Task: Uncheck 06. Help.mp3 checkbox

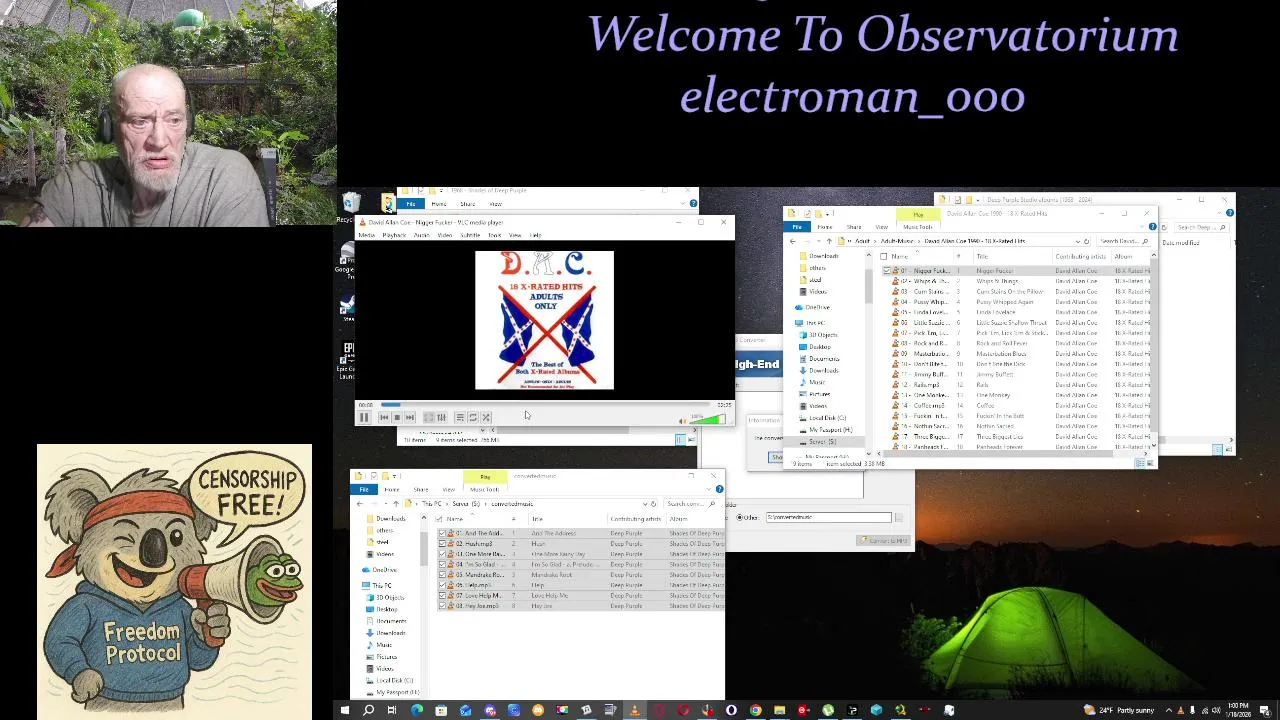Action: (443, 585)
